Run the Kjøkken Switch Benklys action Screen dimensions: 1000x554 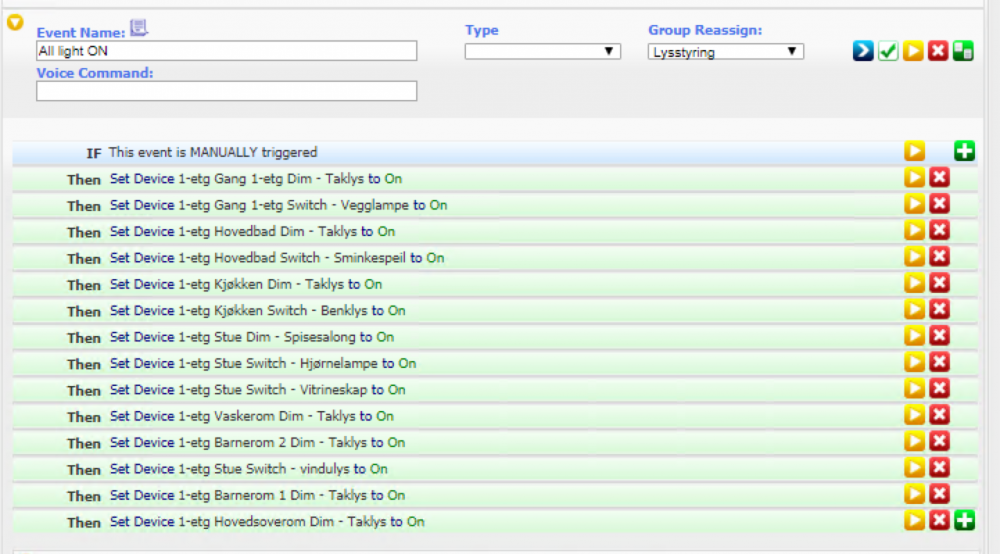pyautogui.click(x=914, y=310)
